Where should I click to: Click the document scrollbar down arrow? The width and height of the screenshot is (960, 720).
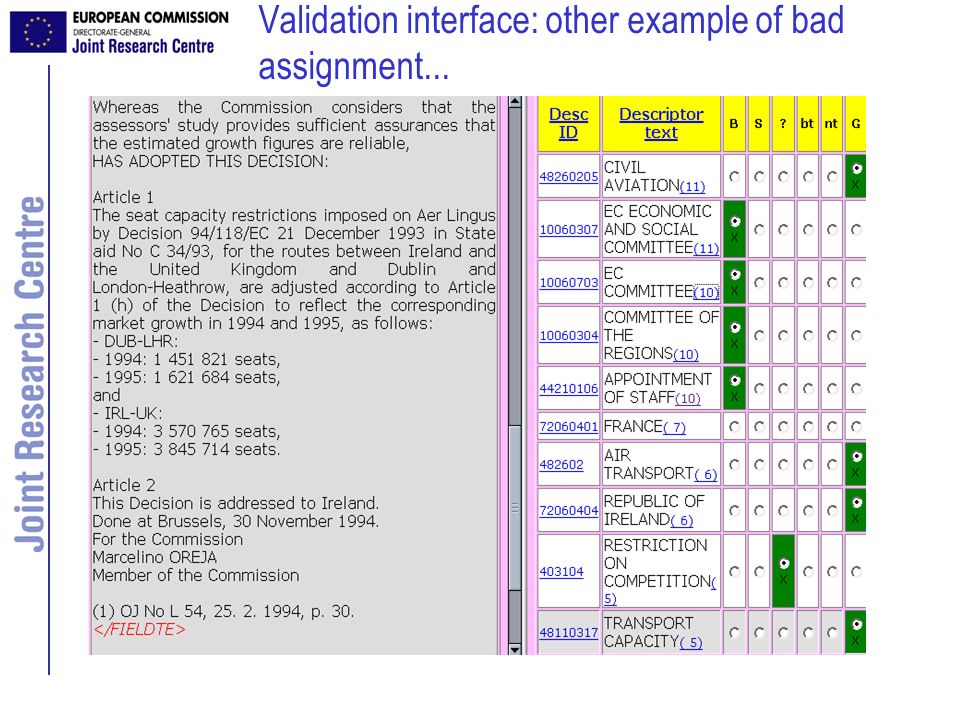click(x=515, y=649)
